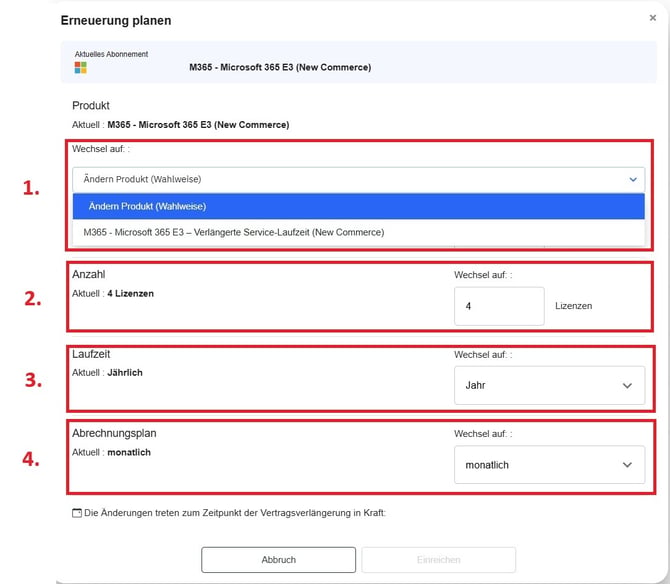This screenshot has width=670, height=584.
Task: Open the Abrechnungsplan monatlich dropdown
Action: click(x=550, y=465)
